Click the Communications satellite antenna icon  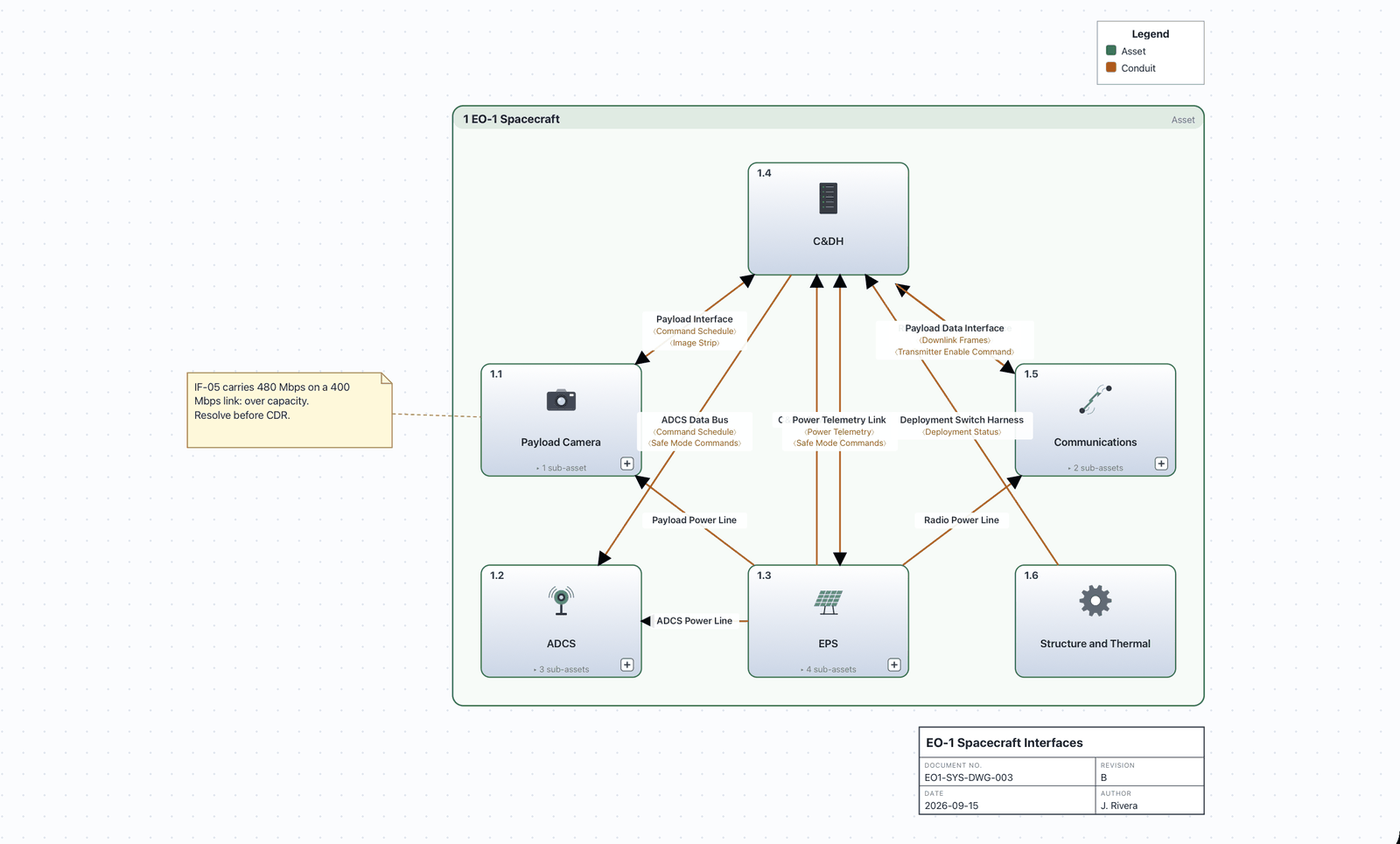click(x=1095, y=400)
